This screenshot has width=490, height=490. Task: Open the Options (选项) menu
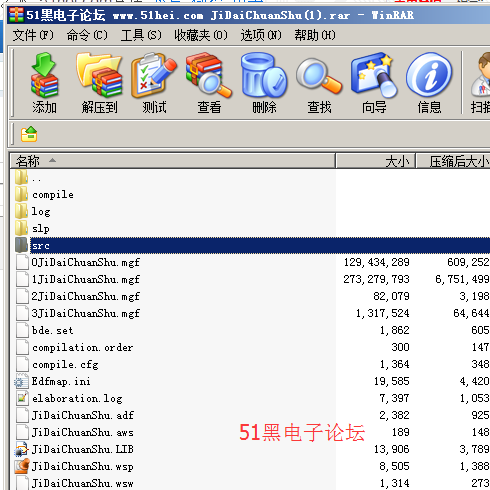[261, 35]
